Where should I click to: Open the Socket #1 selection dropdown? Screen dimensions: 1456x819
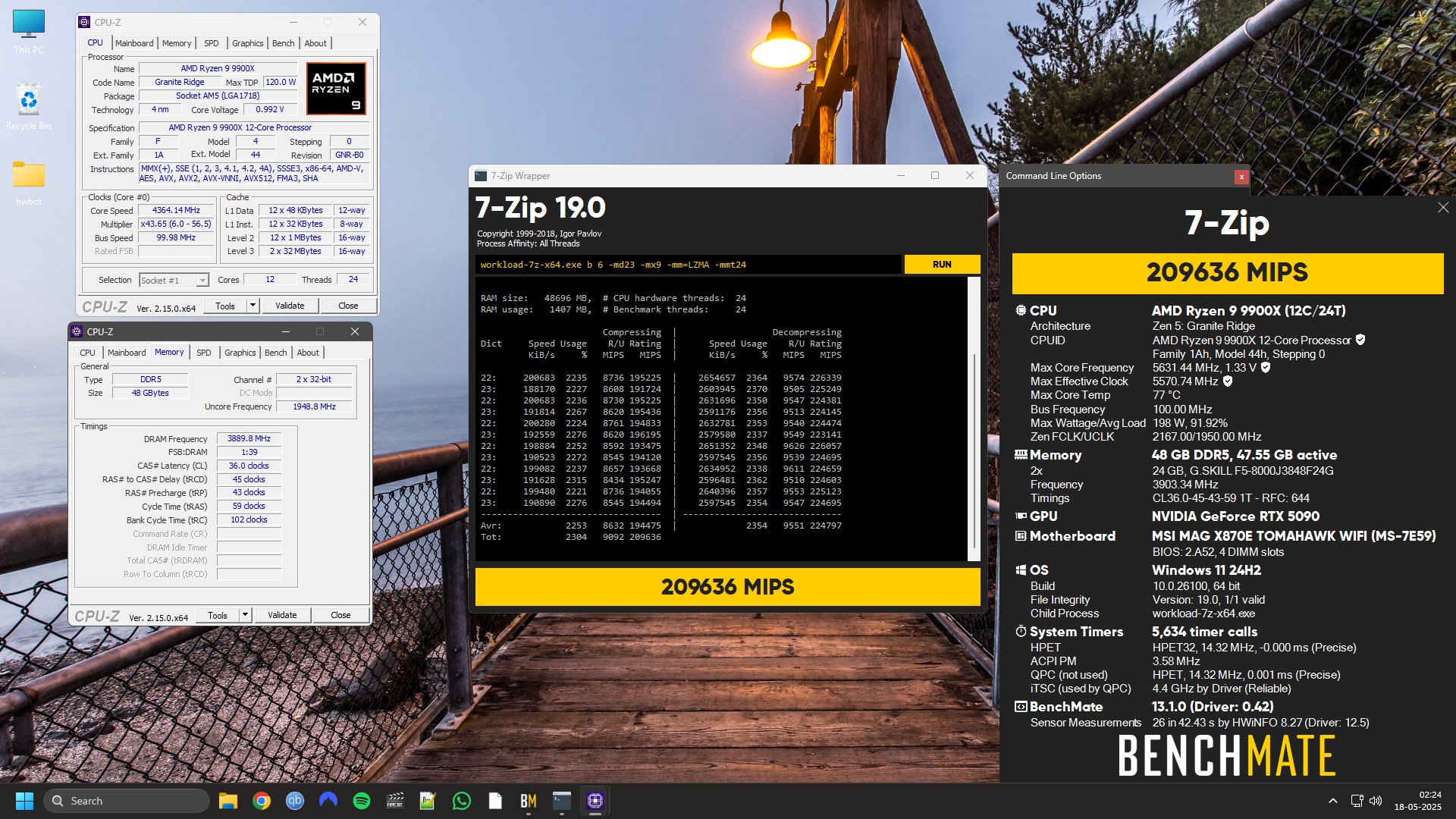174,281
